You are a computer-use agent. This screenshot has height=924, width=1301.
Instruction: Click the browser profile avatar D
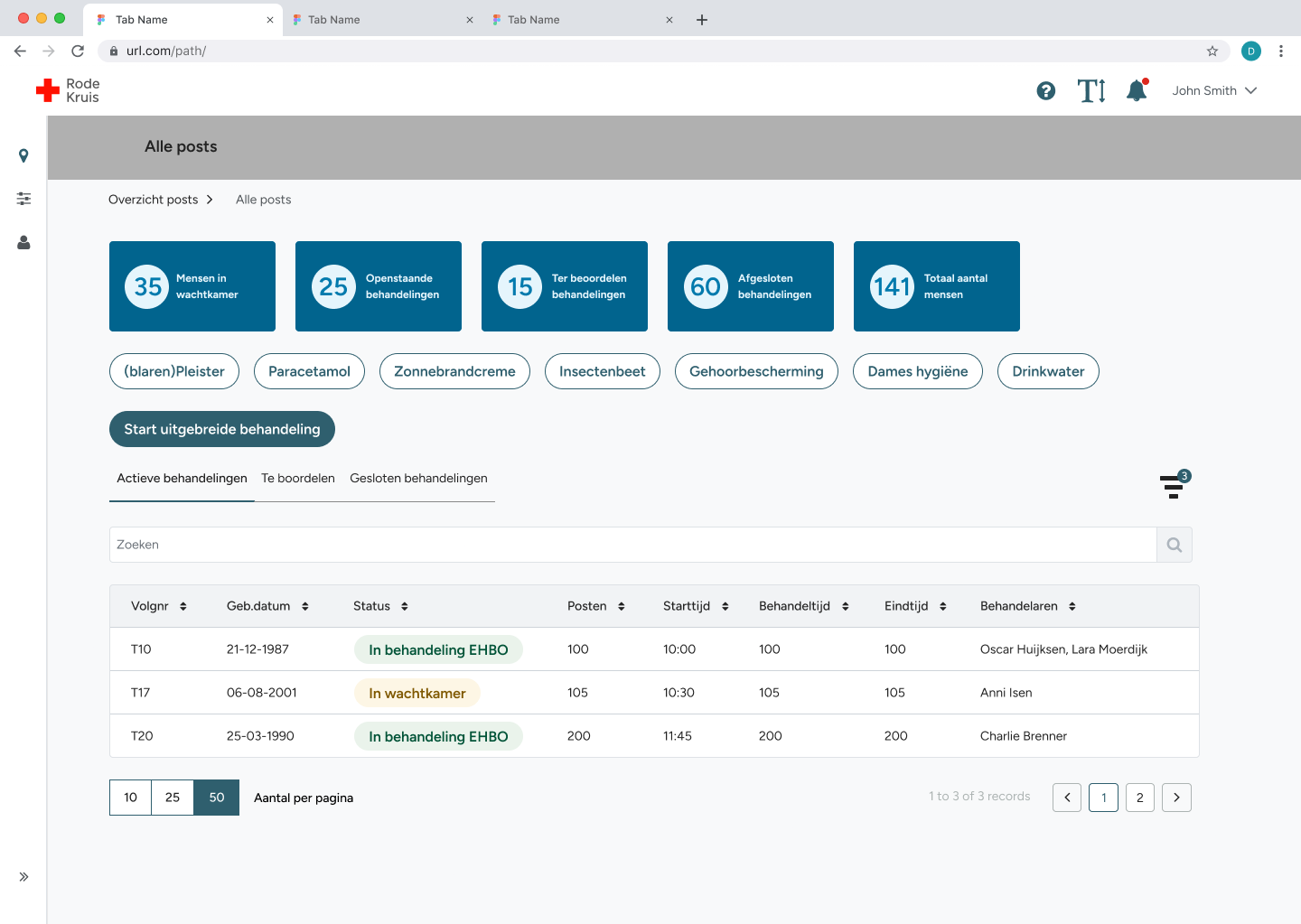pos(1251,51)
